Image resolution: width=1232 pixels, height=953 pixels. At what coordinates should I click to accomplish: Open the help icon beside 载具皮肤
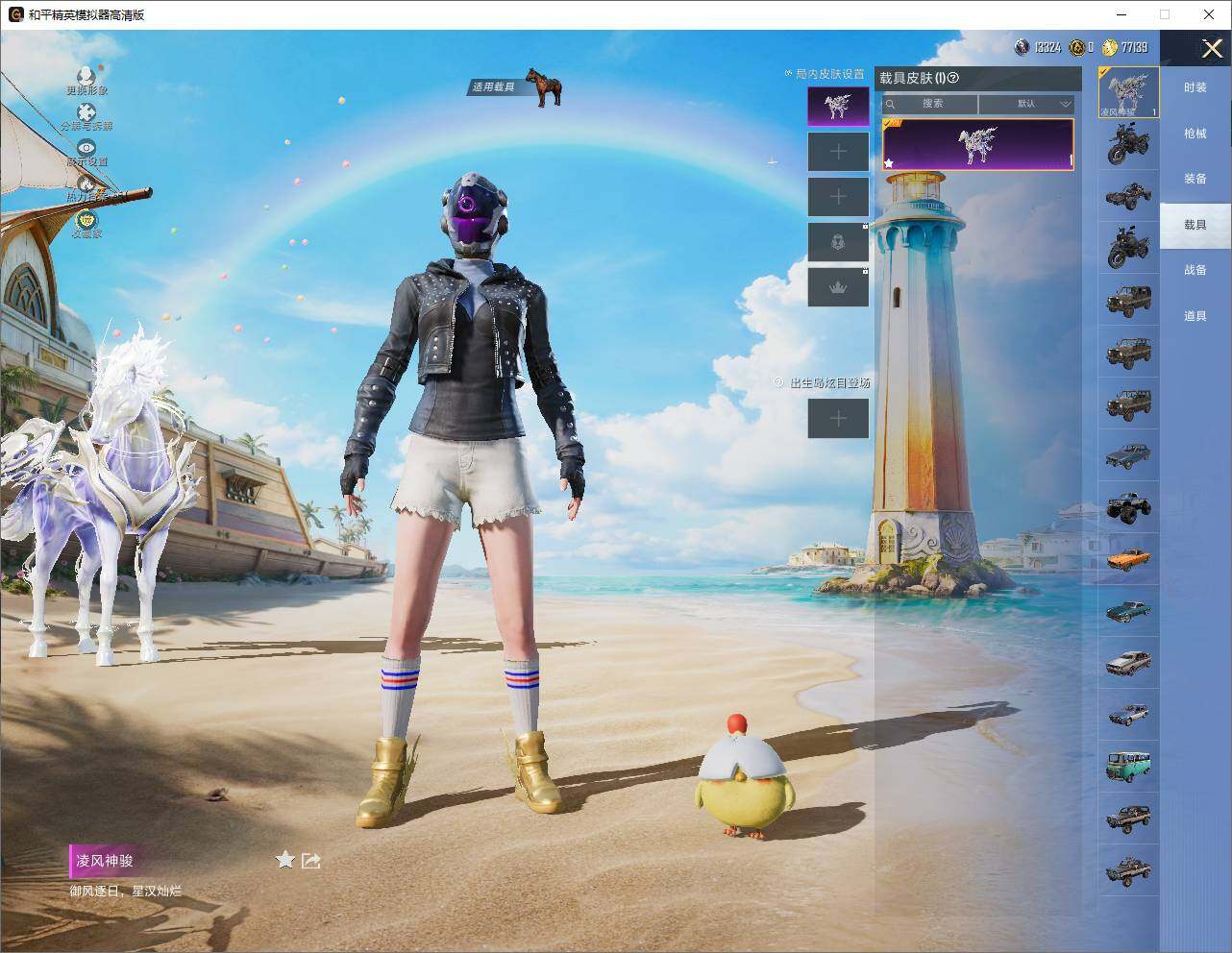(953, 78)
